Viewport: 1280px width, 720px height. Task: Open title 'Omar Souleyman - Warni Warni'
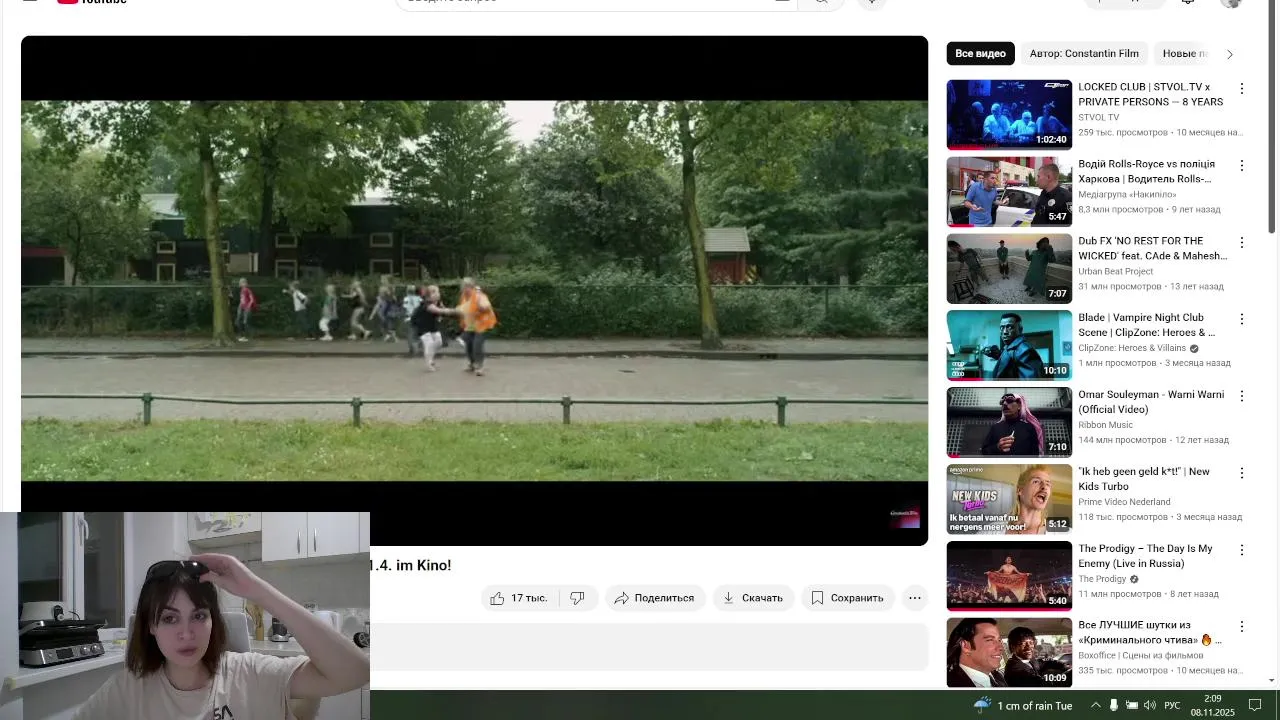click(x=1151, y=402)
